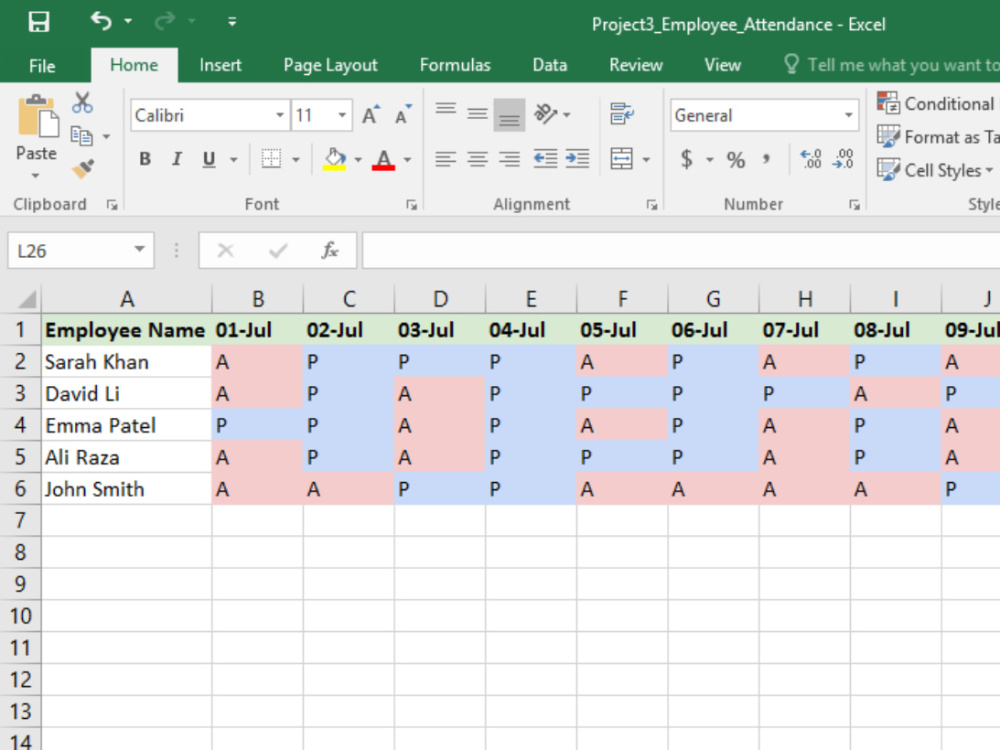Open the Merge & Center dropdown arrow

pyautogui.click(x=646, y=159)
